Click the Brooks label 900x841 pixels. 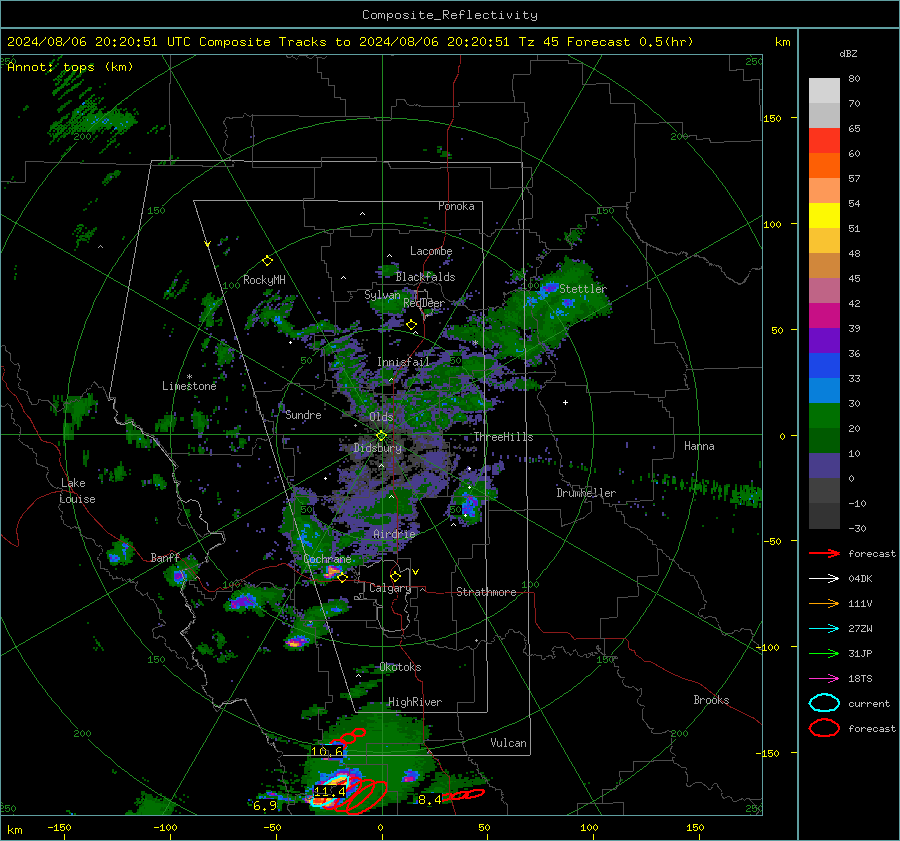point(711,700)
